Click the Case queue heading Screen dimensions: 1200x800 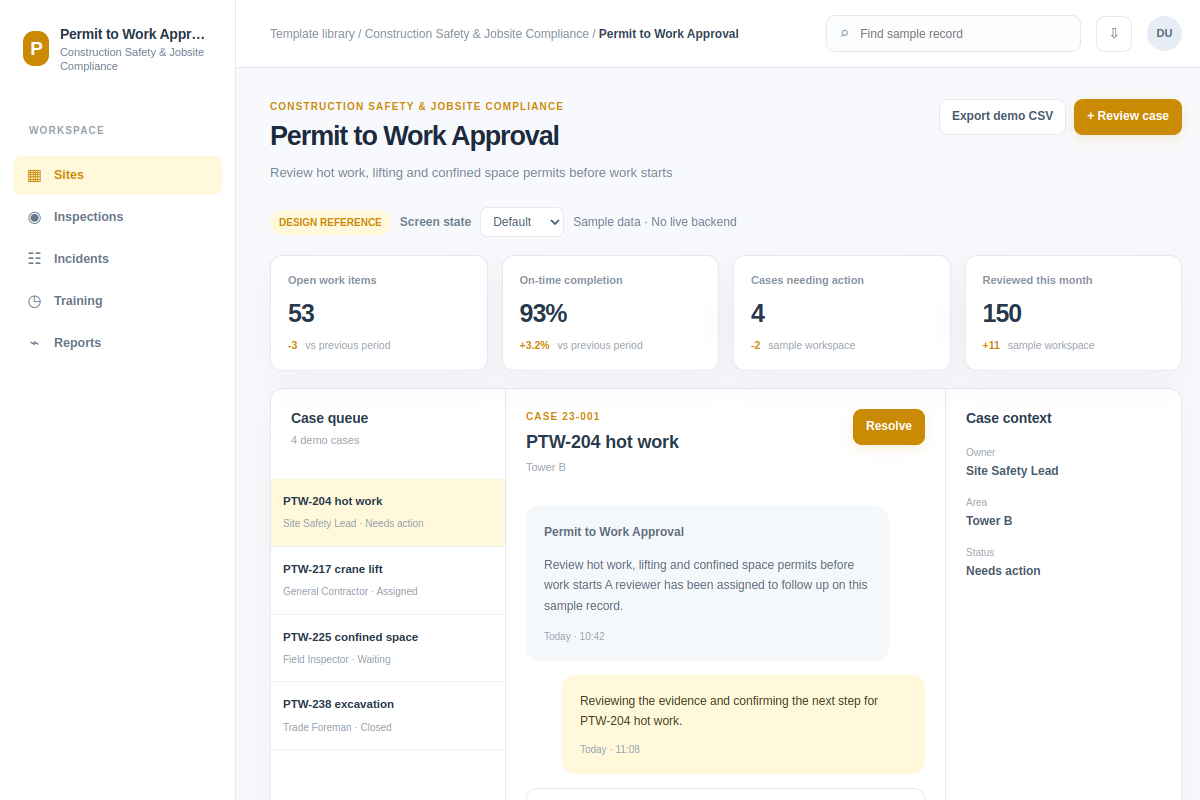pos(330,418)
